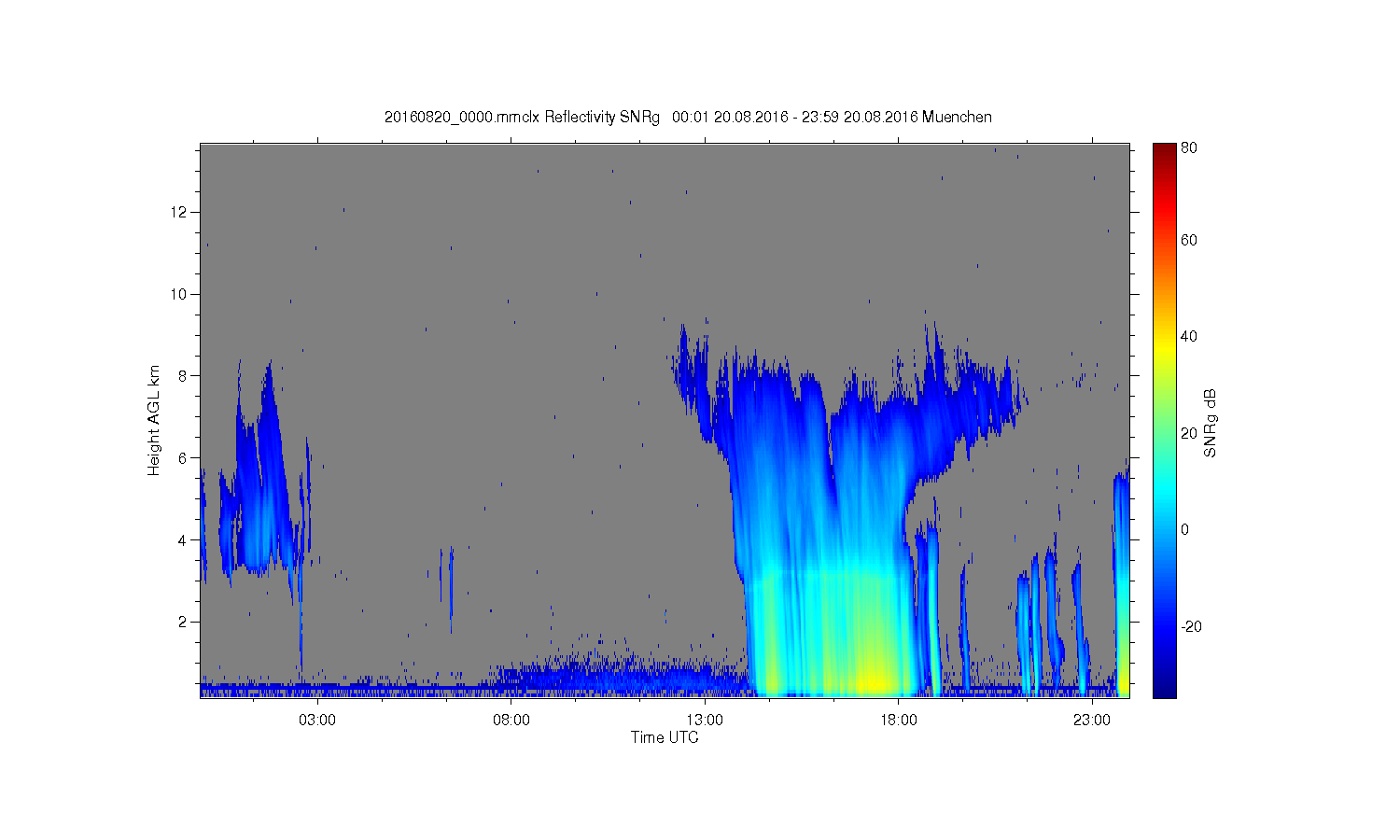Click the colorbar value 20
Viewport: 1400px width, 840px height.
pos(1189,433)
